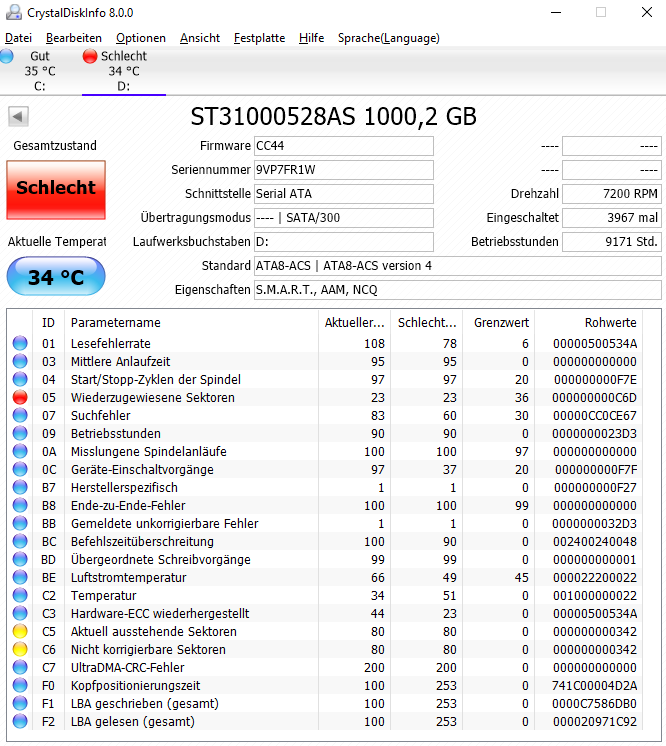Click the blue status icon for Suchfehler
Viewport: 666px width, 746px height.
click(x=20, y=415)
